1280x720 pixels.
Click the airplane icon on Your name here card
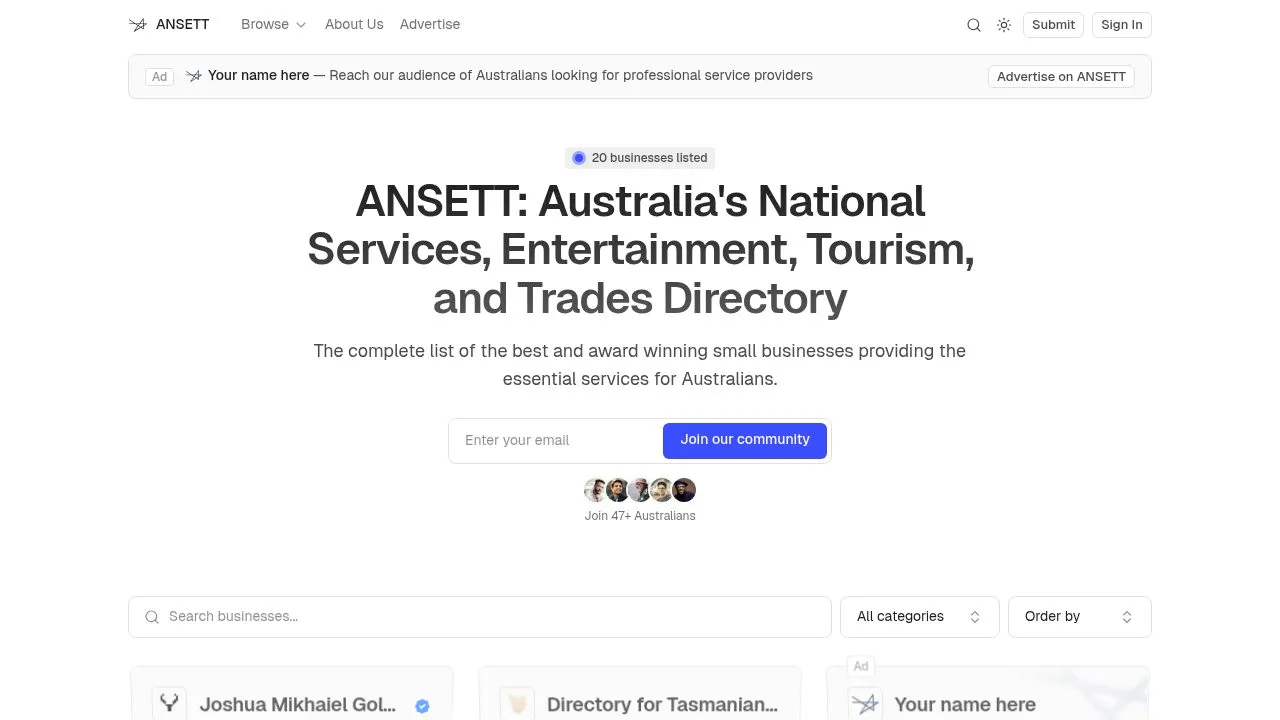(x=864, y=703)
